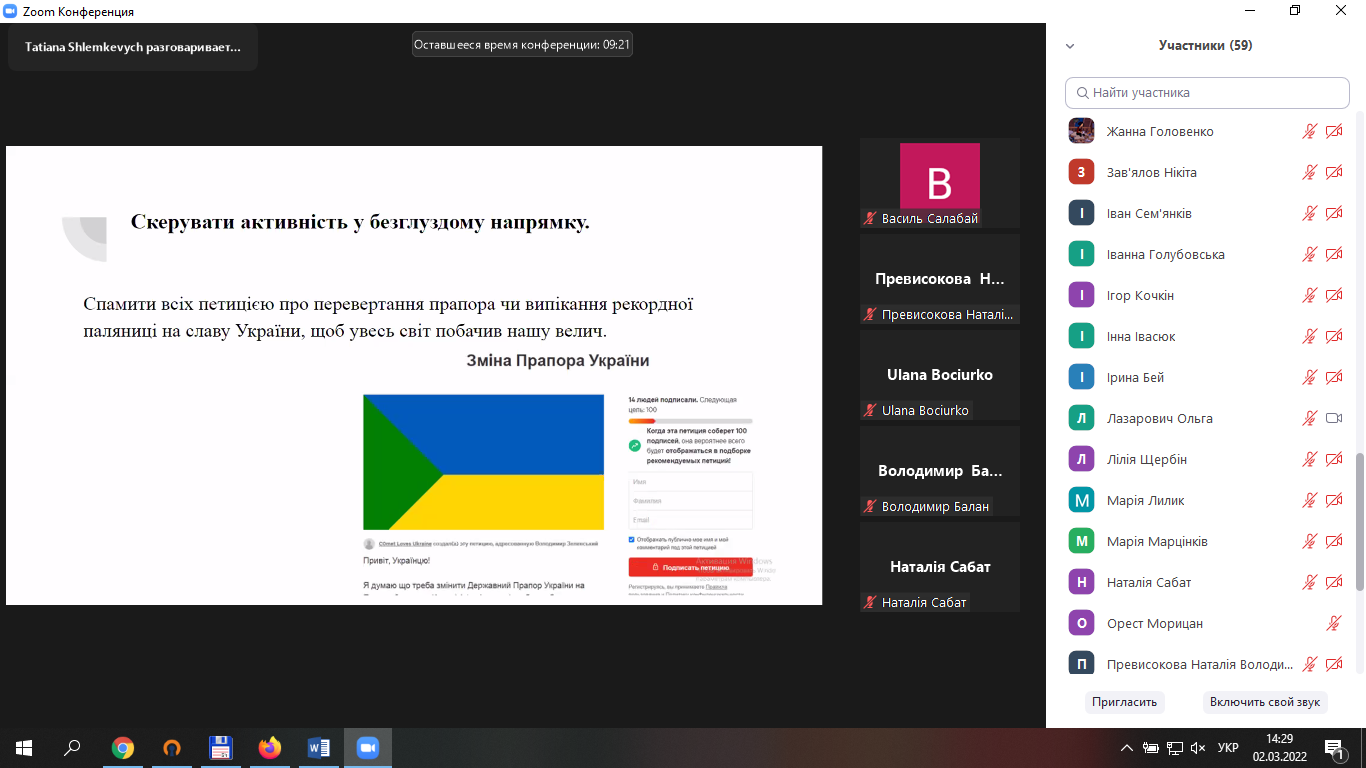Open Firefox from the taskbar
Screen dimensions: 1366x768
tap(270, 747)
